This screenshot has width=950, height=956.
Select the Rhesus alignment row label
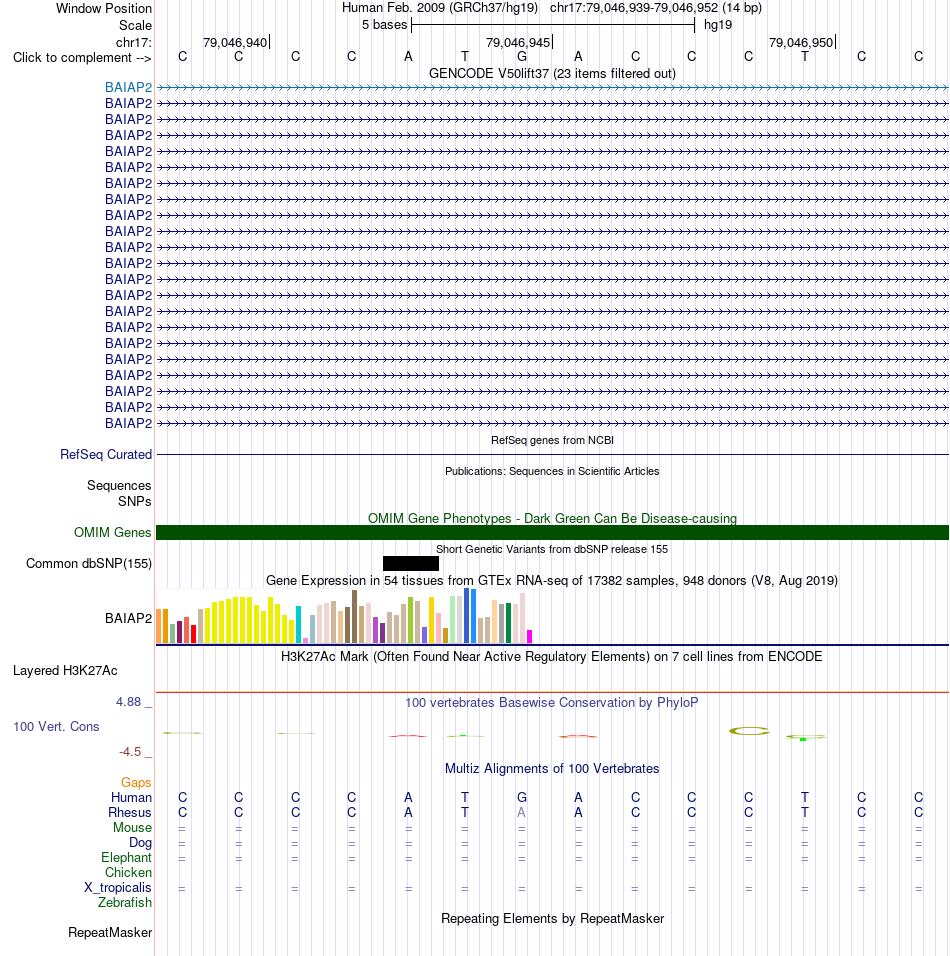click(x=129, y=813)
